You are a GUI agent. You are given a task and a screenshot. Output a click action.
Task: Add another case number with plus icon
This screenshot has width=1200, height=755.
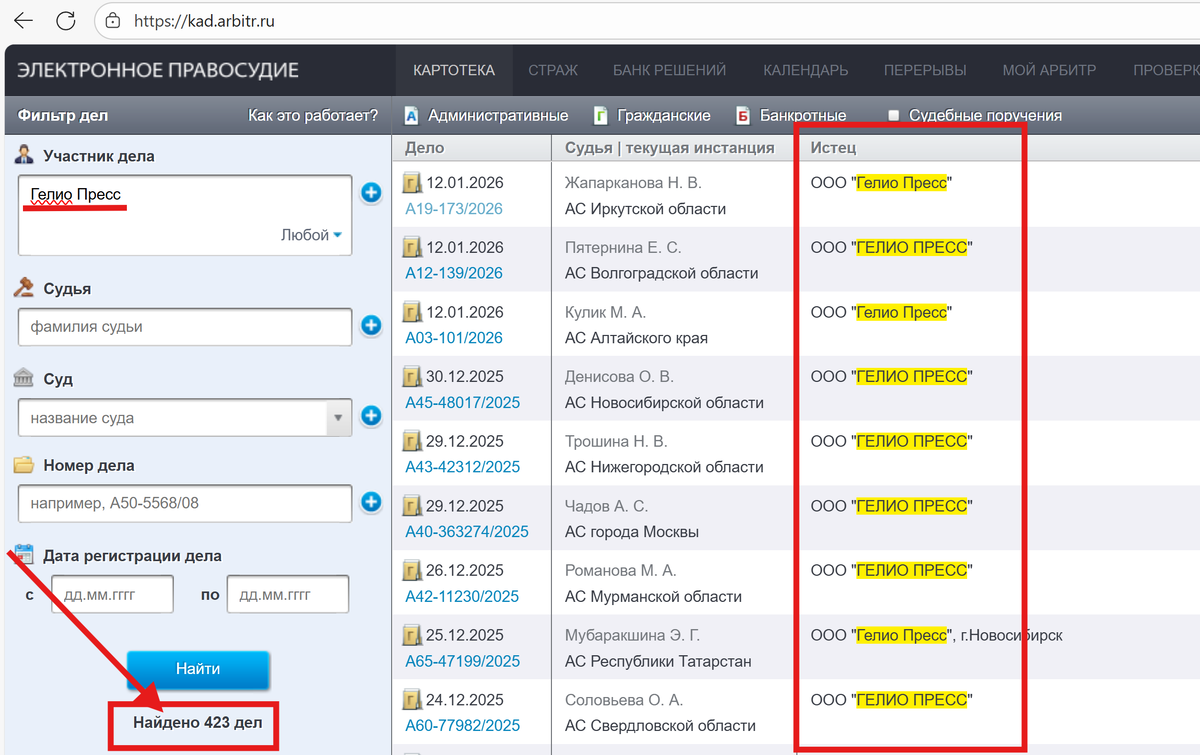click(371, 502)
